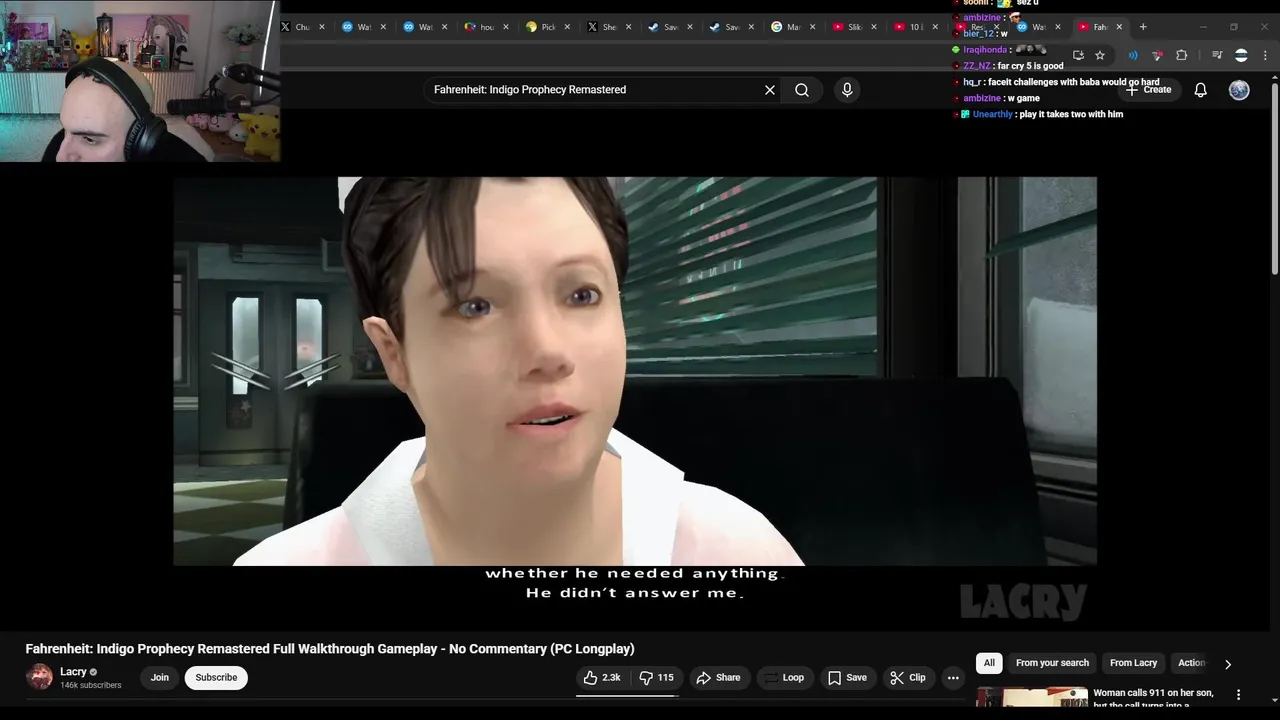Select the All filter chip
The width and height of the screenshot is (1280, 720).
coord(989,663)
